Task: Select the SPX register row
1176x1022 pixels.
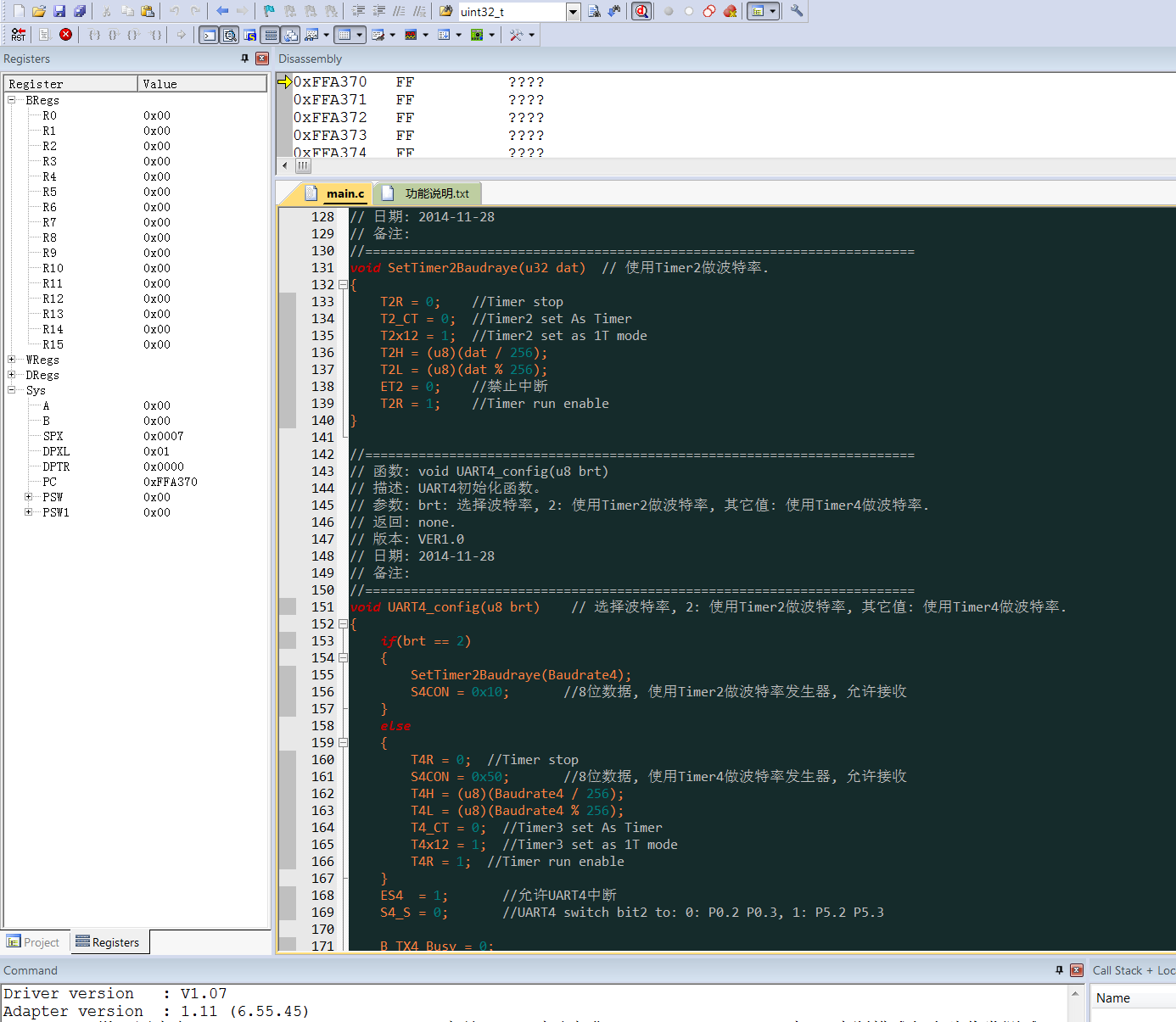Action: [136, 436]
